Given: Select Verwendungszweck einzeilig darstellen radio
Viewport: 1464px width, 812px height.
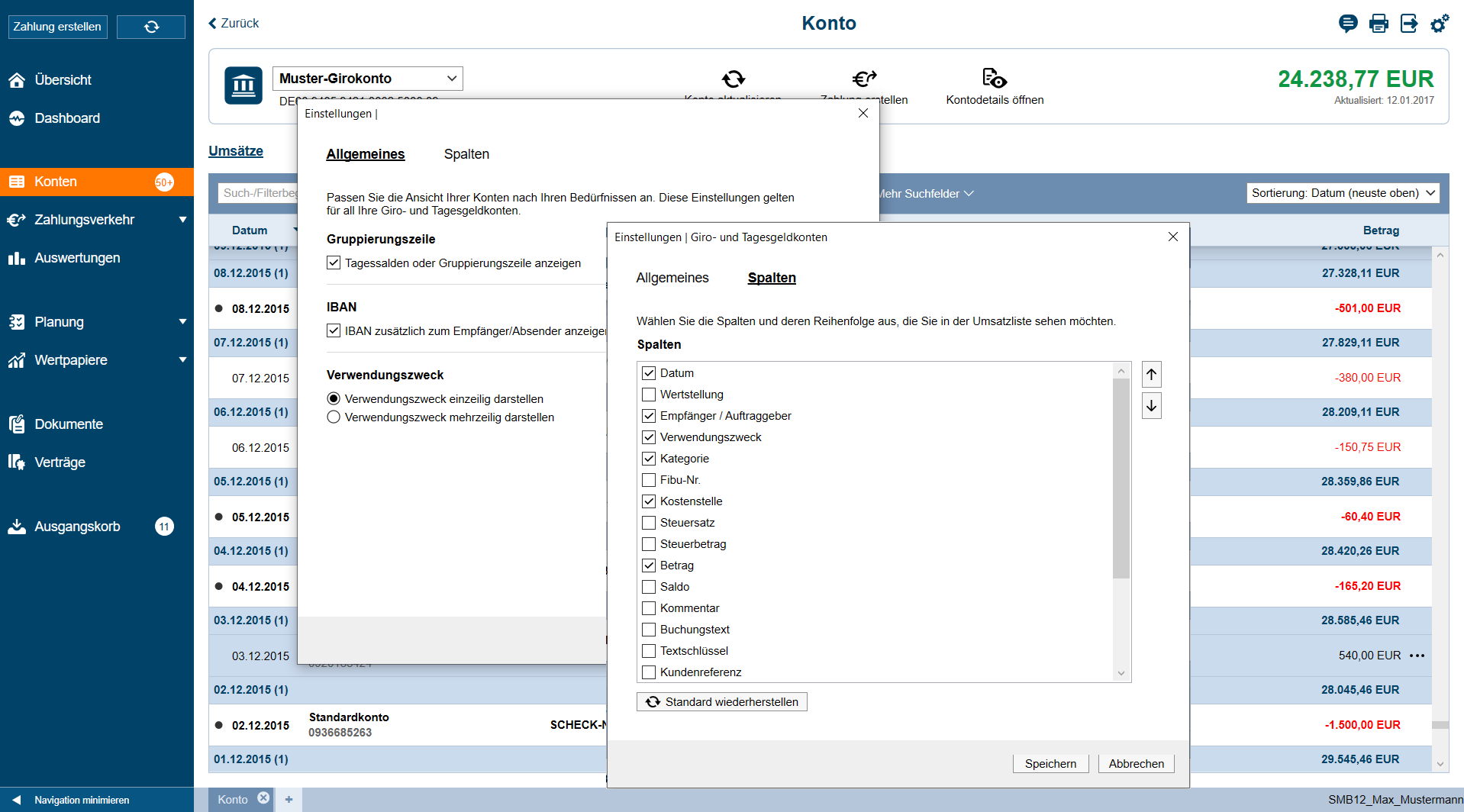Looking at the screenshot, I should click(x=334, y=398).
